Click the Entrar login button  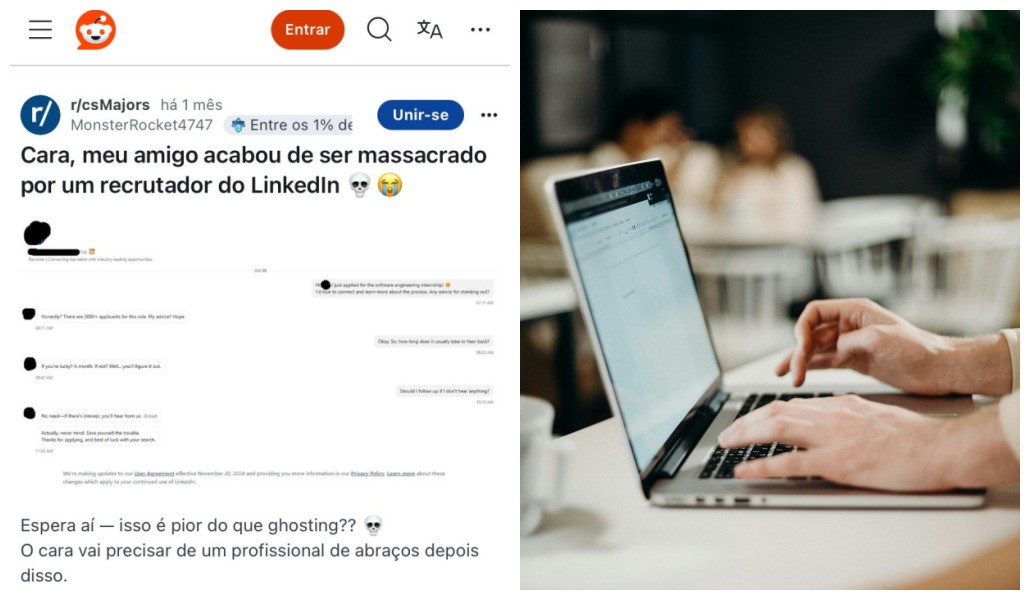point(307,30)
